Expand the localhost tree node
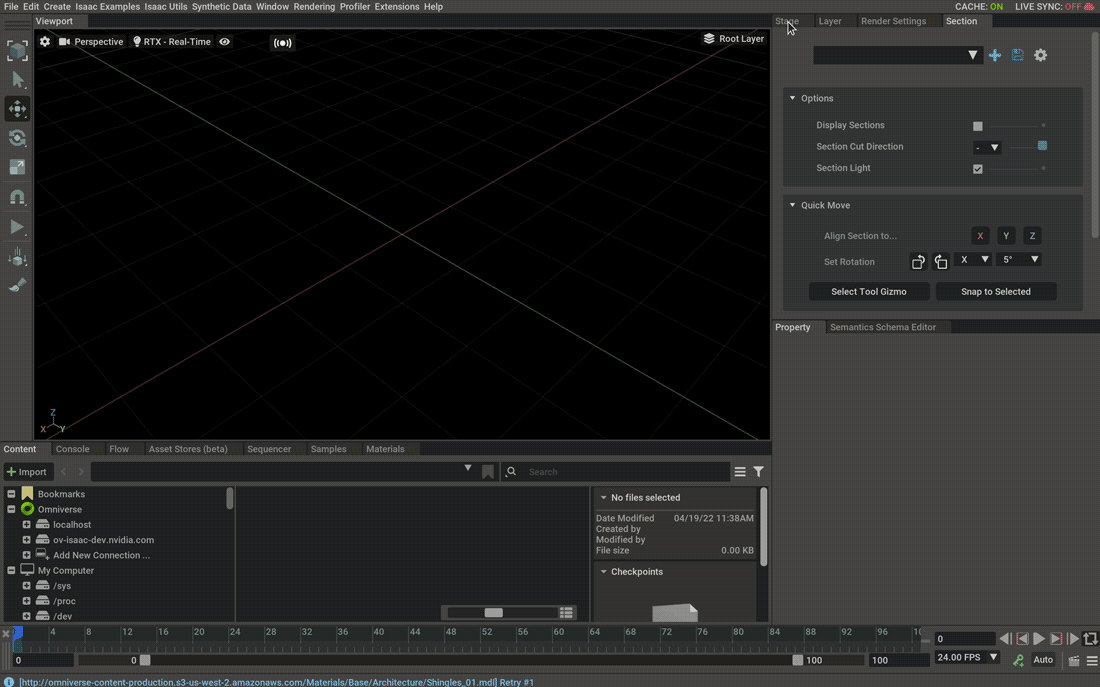The width and height of the screenshot is (1100, 687). coord(27,525)
